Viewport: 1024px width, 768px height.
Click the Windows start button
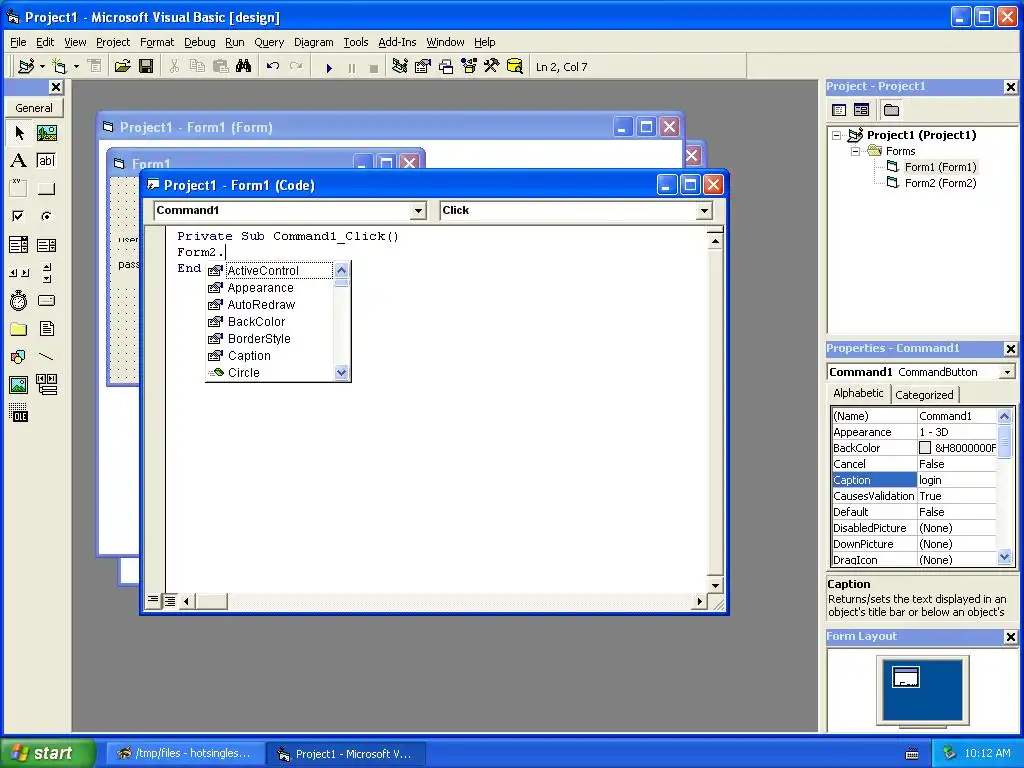47,753
